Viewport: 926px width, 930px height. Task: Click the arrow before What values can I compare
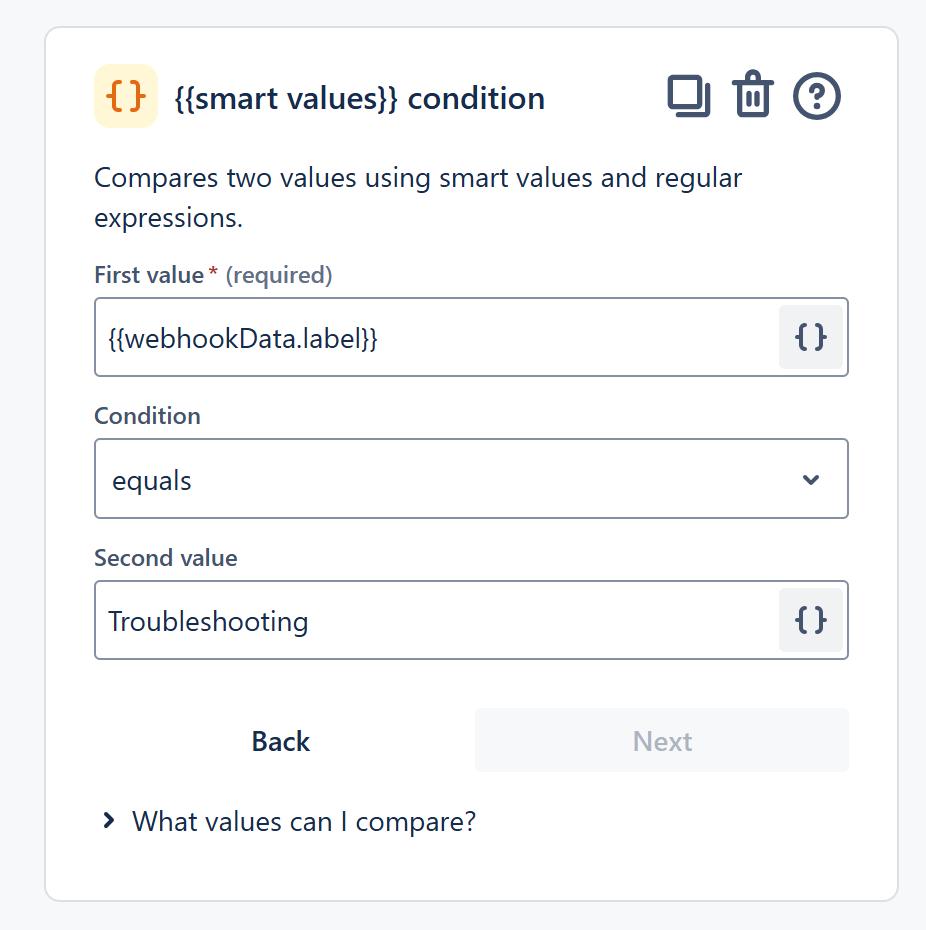(x=108, y=821)
